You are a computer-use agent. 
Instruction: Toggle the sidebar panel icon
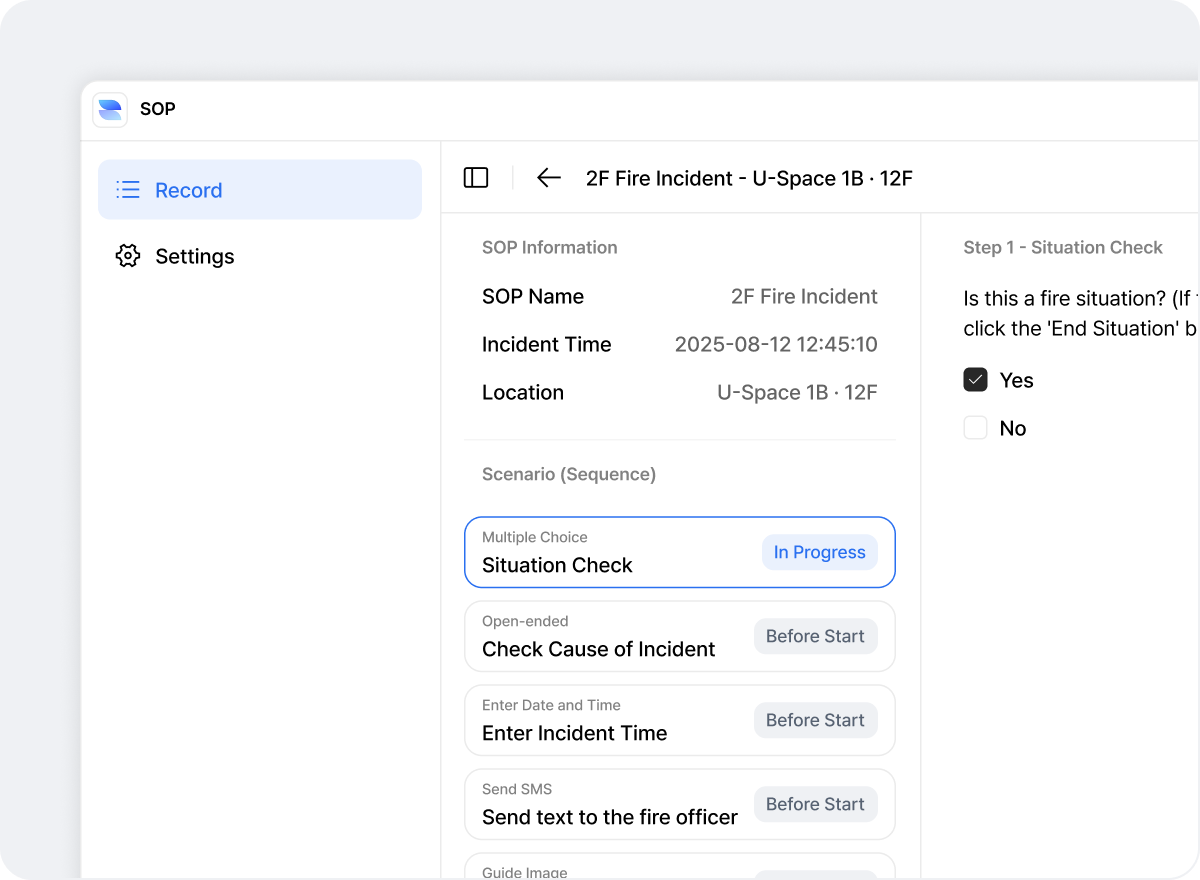(x=476, y=178)
